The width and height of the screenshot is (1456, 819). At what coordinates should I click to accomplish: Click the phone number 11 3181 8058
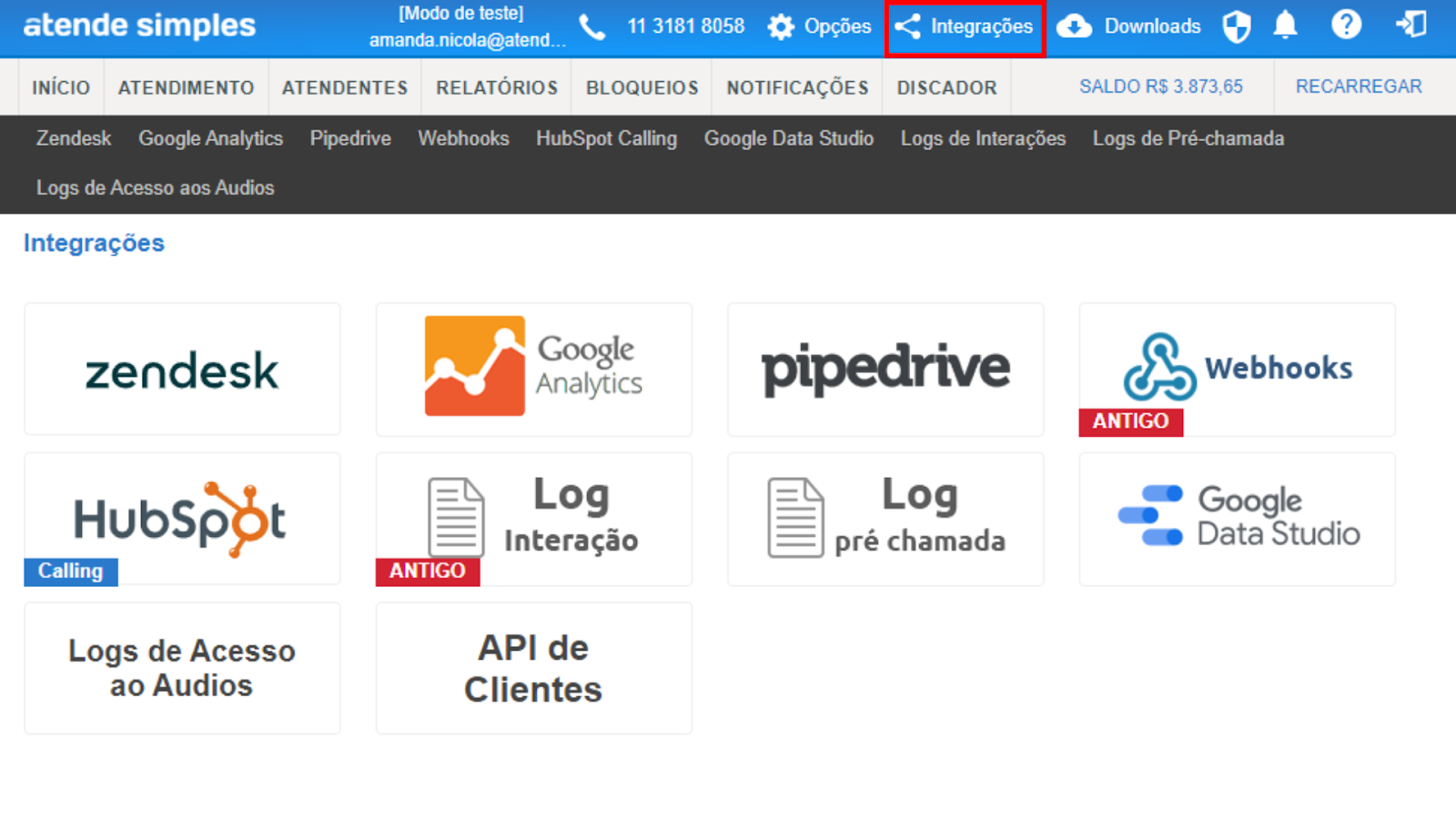pos(685,26)
